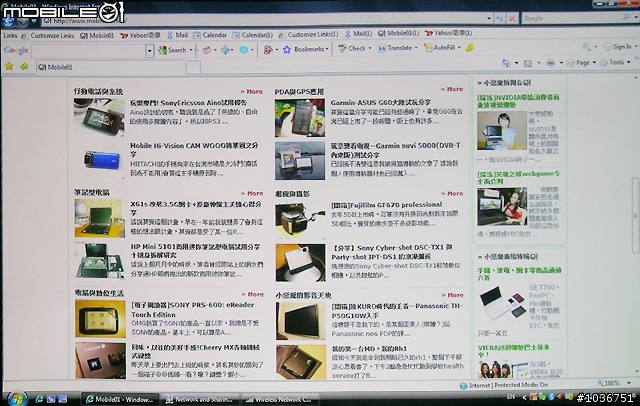Click the Google toolbar Search button
Screen dimensions: 640x406
pos(172,50)
